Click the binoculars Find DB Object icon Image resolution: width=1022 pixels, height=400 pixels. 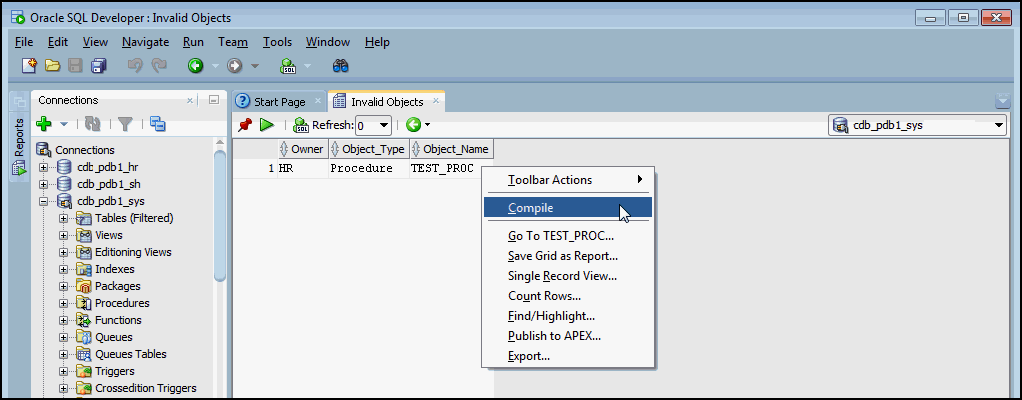(340, 66)
